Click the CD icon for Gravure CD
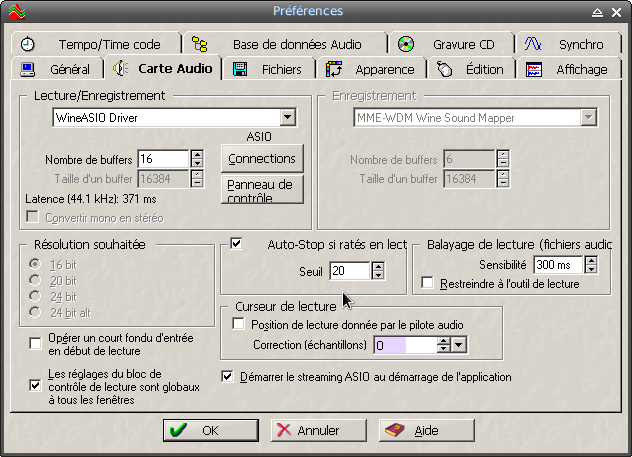The height and width of the screenshot is (457, 632). coord(406,44)
